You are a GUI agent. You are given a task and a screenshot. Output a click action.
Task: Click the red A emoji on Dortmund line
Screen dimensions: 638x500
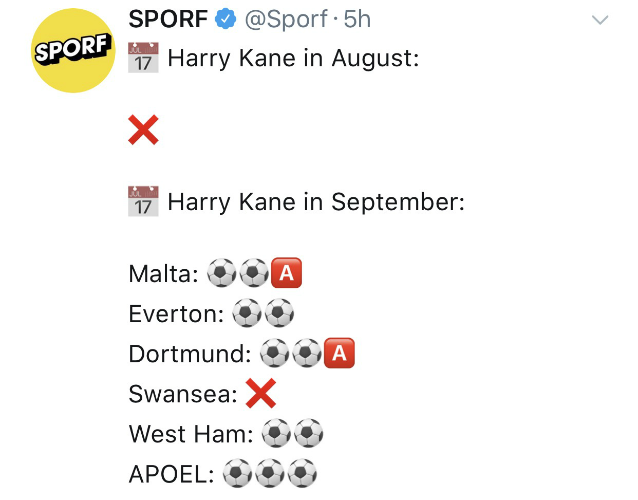[x=341, y=354]
